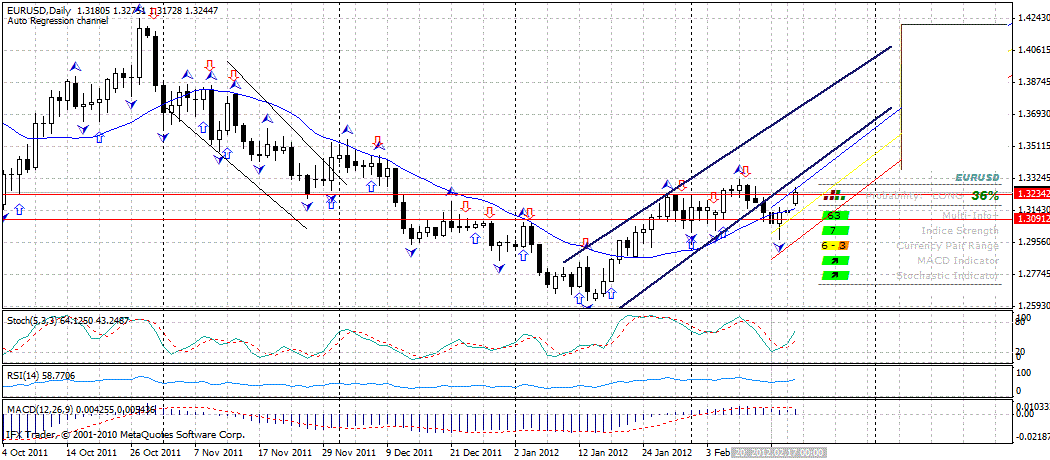Click the 26 Oct 2011 date label
The width and height of the screenshot is (1050, 460).
(x=157, y=453)
